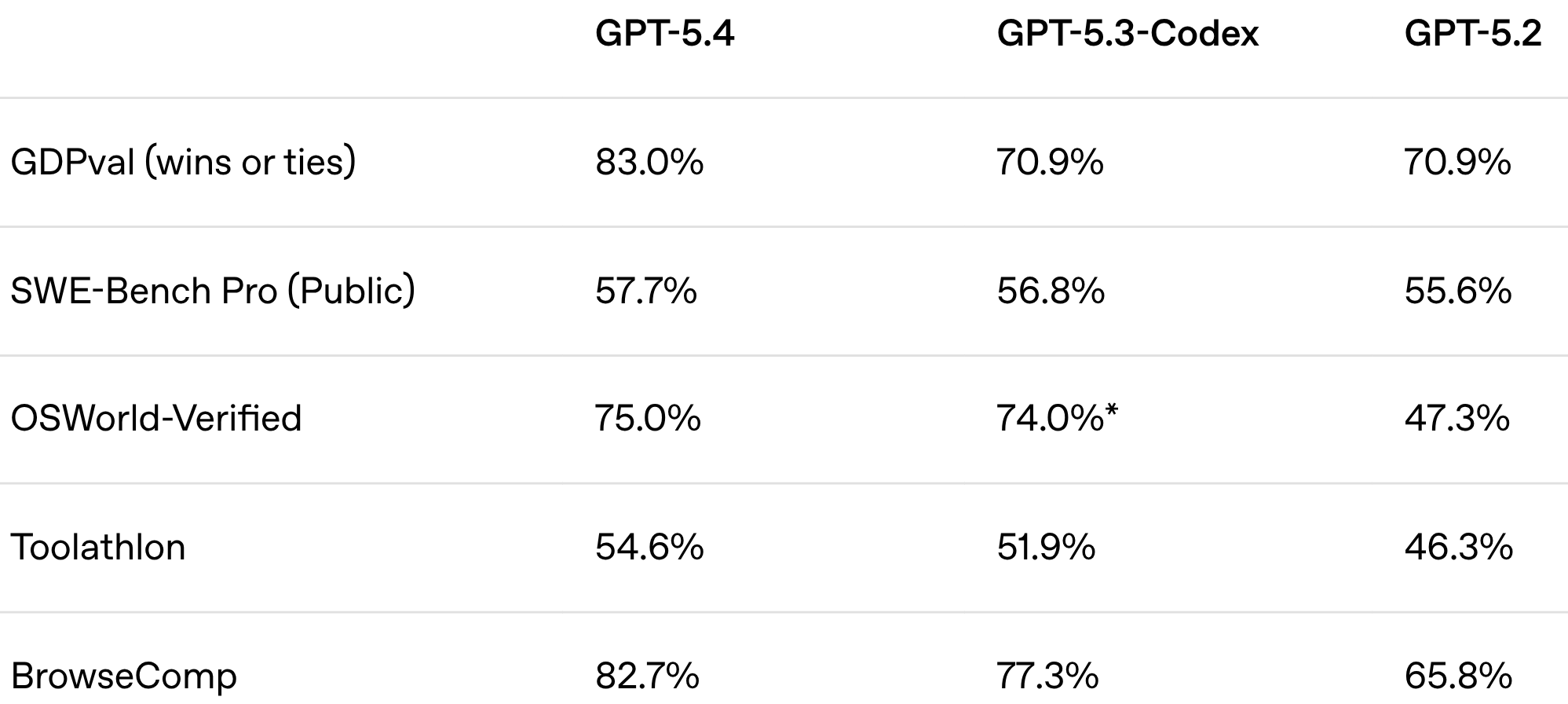The height and width of the screenshot is (704, 1568).
Task: Click the 54.6% Toolathlon score
Action: click(x=649, y=547)
